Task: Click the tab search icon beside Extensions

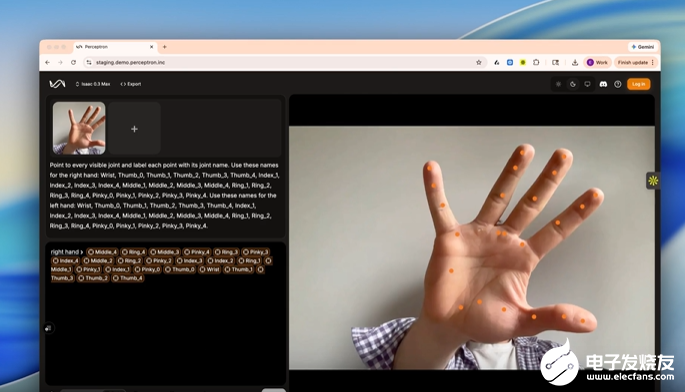Action: [555, 62]
